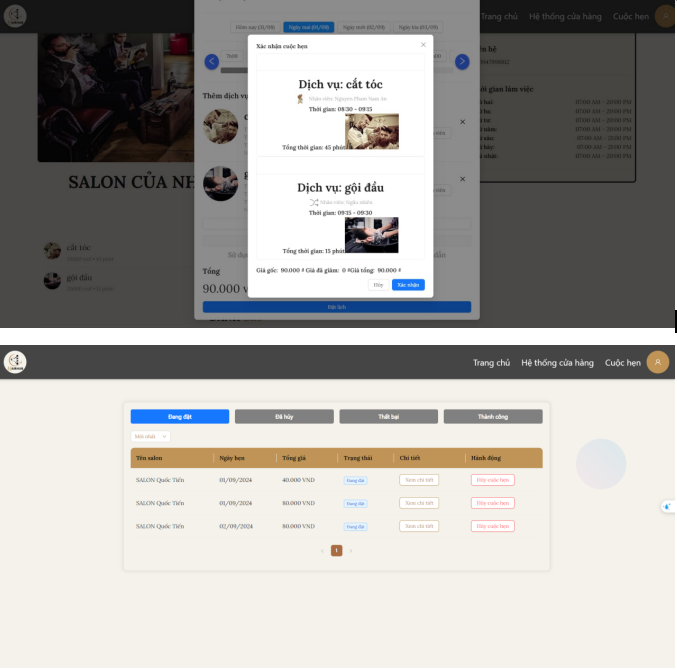
Task: Click the cắt tóc photo in the dialog
Action: [x=372, y=131]
